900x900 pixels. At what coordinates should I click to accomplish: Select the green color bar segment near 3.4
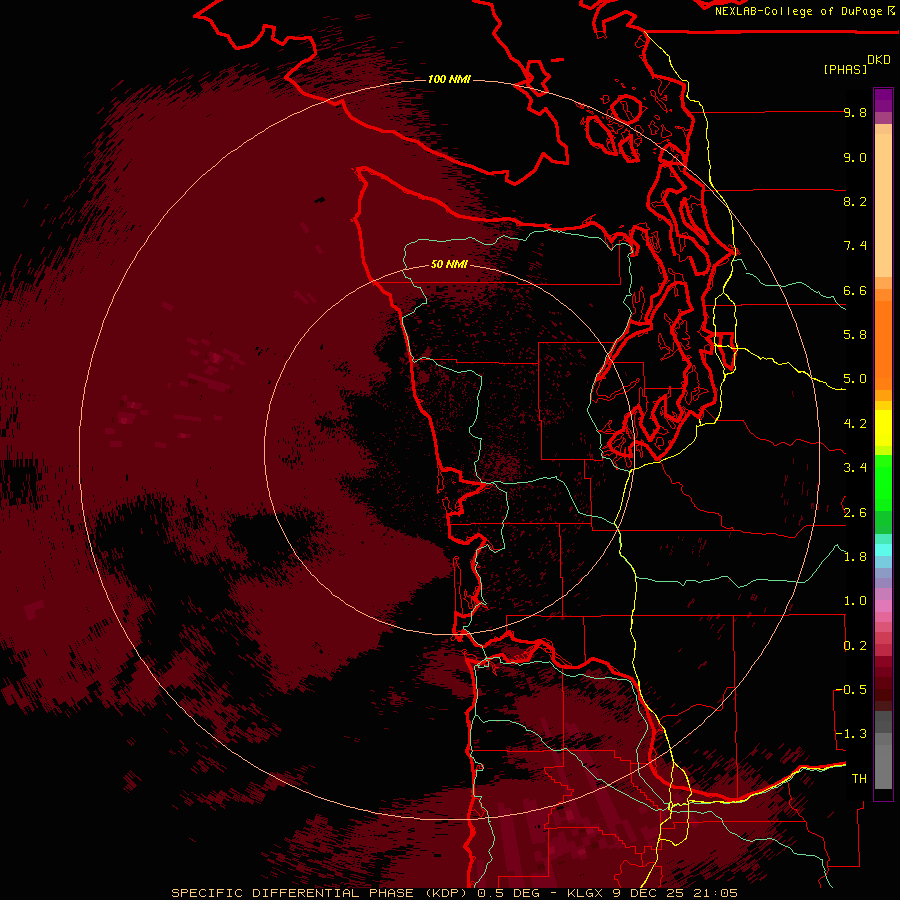[883, 482]
